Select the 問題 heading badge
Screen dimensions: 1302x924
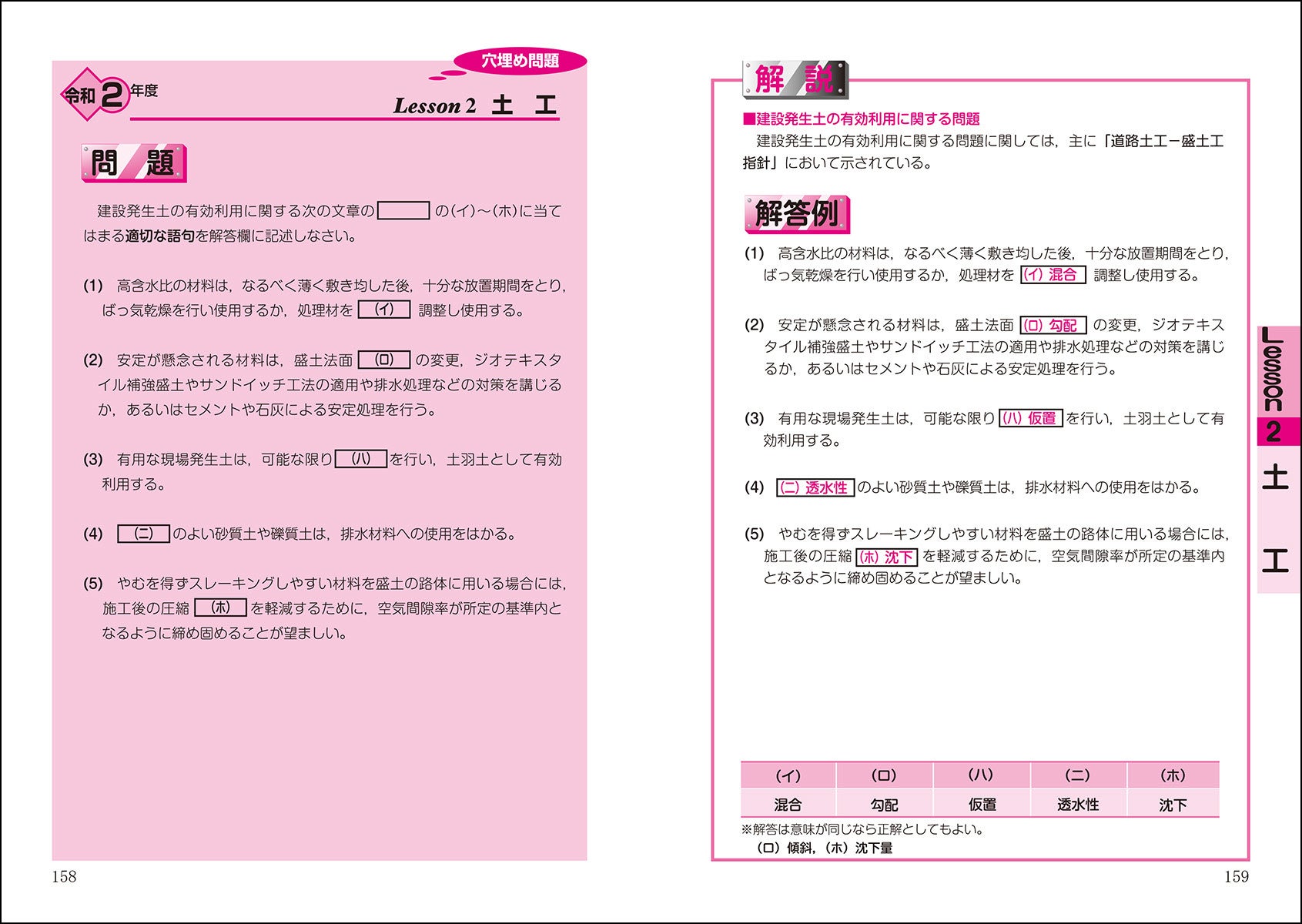click(134, 163)
